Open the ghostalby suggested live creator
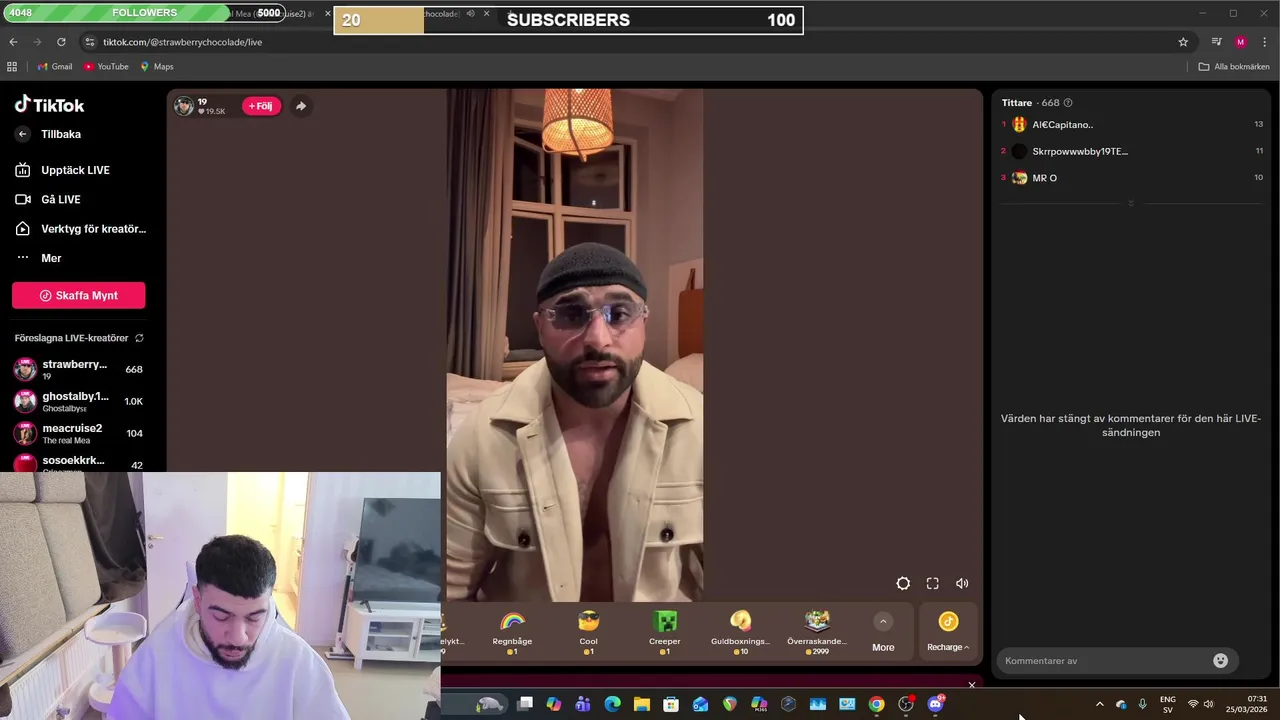The image size is (1280, 720). (x=78, y=401)
